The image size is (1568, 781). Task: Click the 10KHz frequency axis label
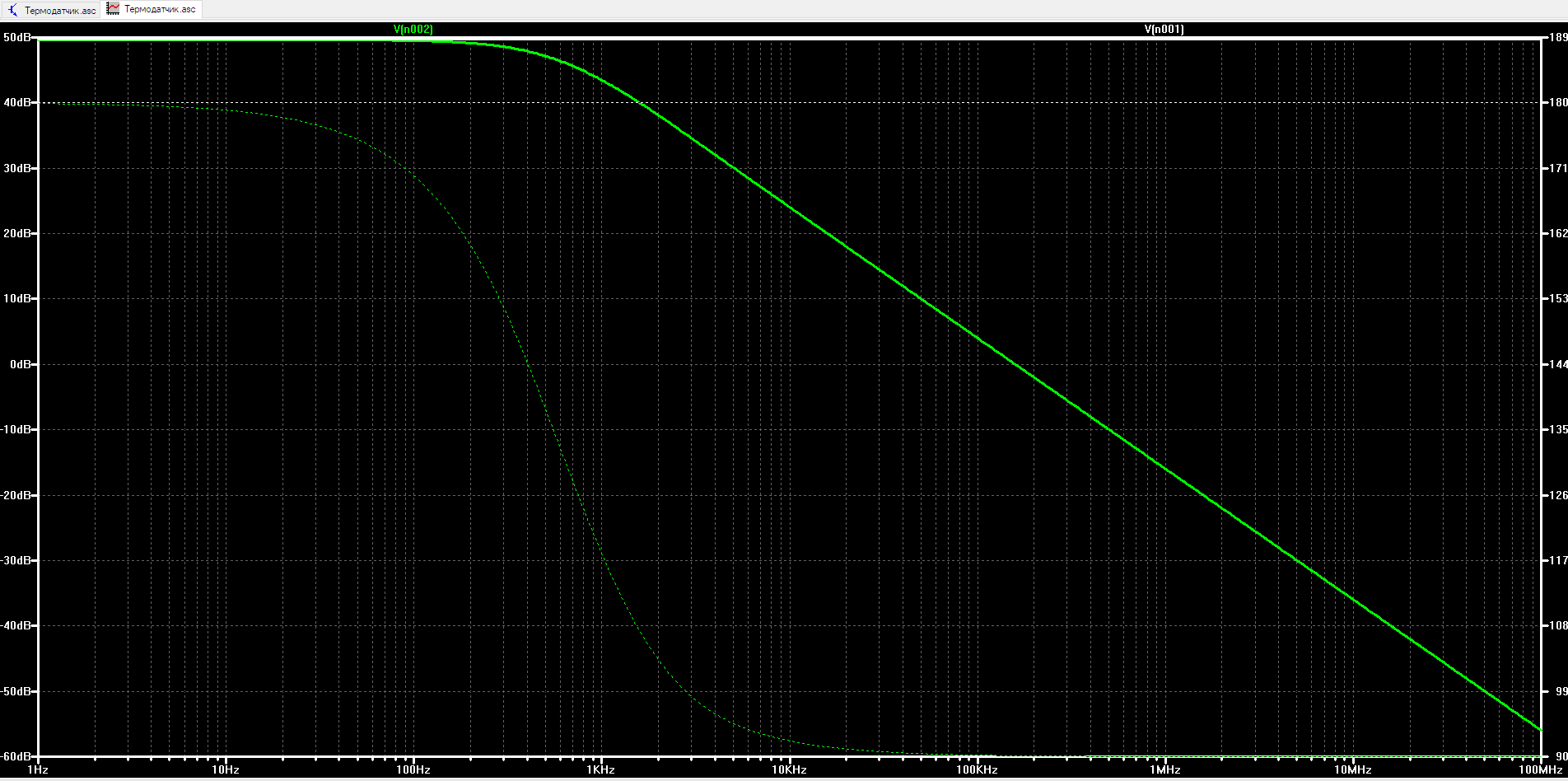[x=789, y=770]
